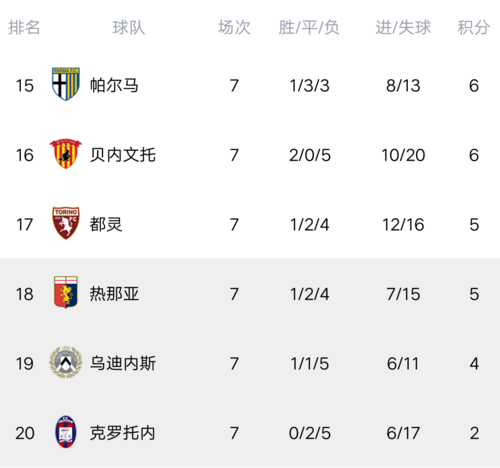Click the Benevento team crest icon

click(x=66, y=154)
